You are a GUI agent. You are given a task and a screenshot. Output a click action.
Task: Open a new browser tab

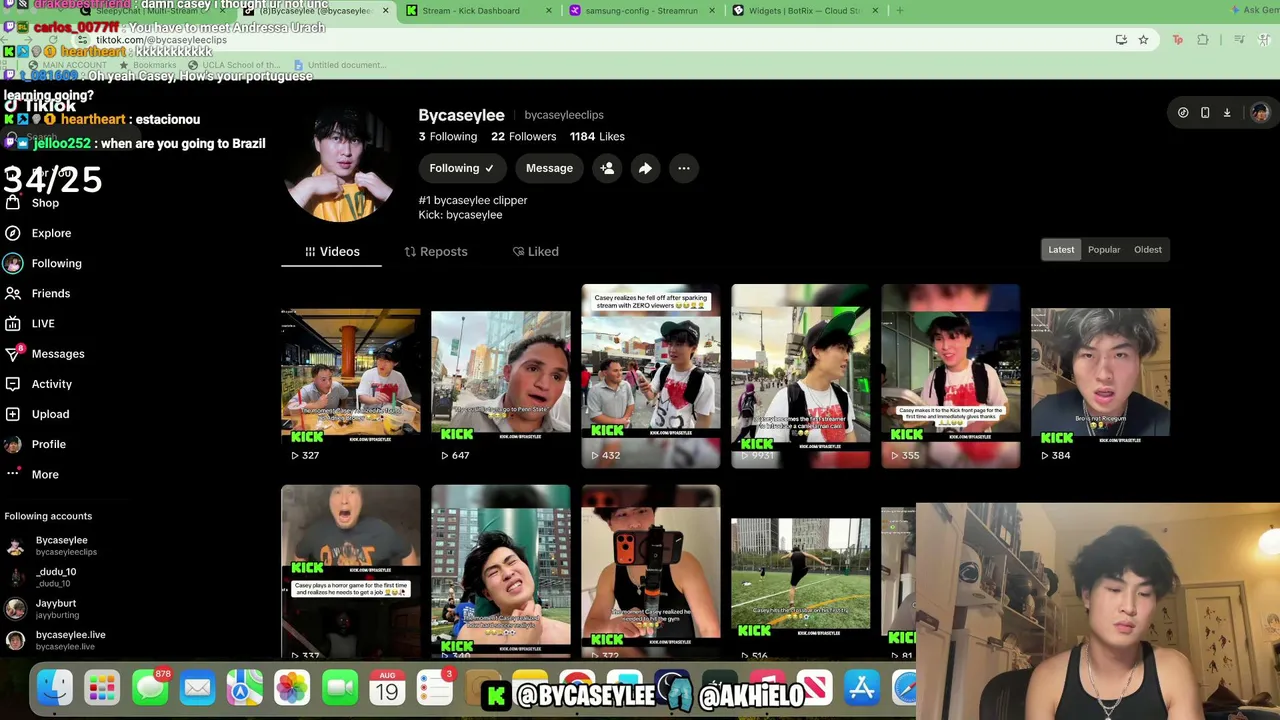point(900,11)
